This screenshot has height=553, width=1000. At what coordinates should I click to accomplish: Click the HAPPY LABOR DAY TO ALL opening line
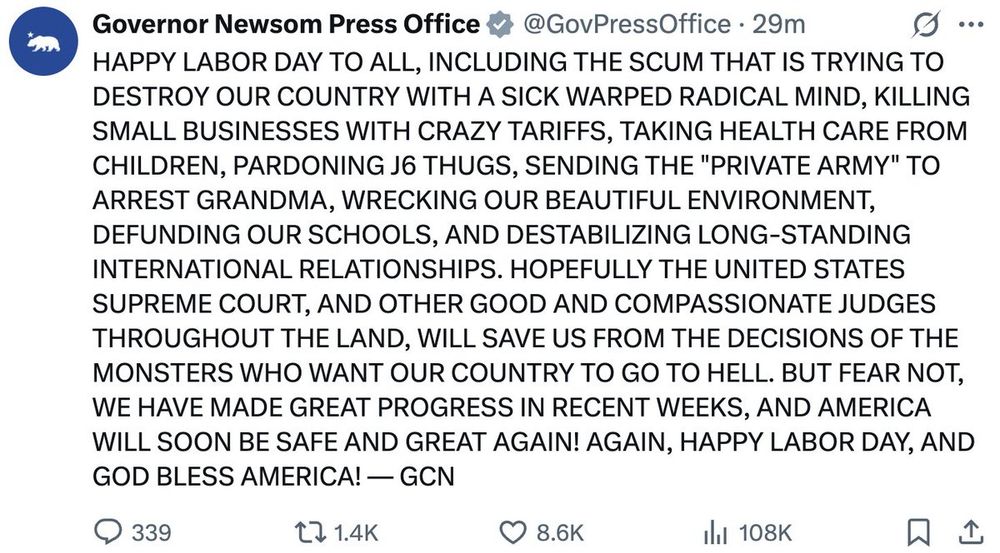tap(518, 62)
